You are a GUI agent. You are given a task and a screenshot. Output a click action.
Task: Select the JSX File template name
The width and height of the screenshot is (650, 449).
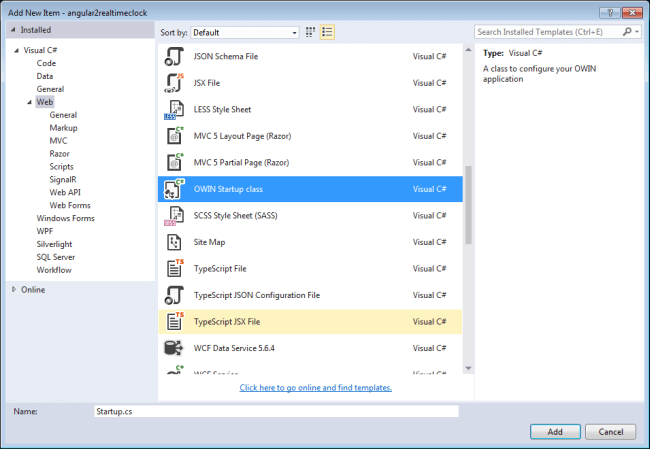206,83
